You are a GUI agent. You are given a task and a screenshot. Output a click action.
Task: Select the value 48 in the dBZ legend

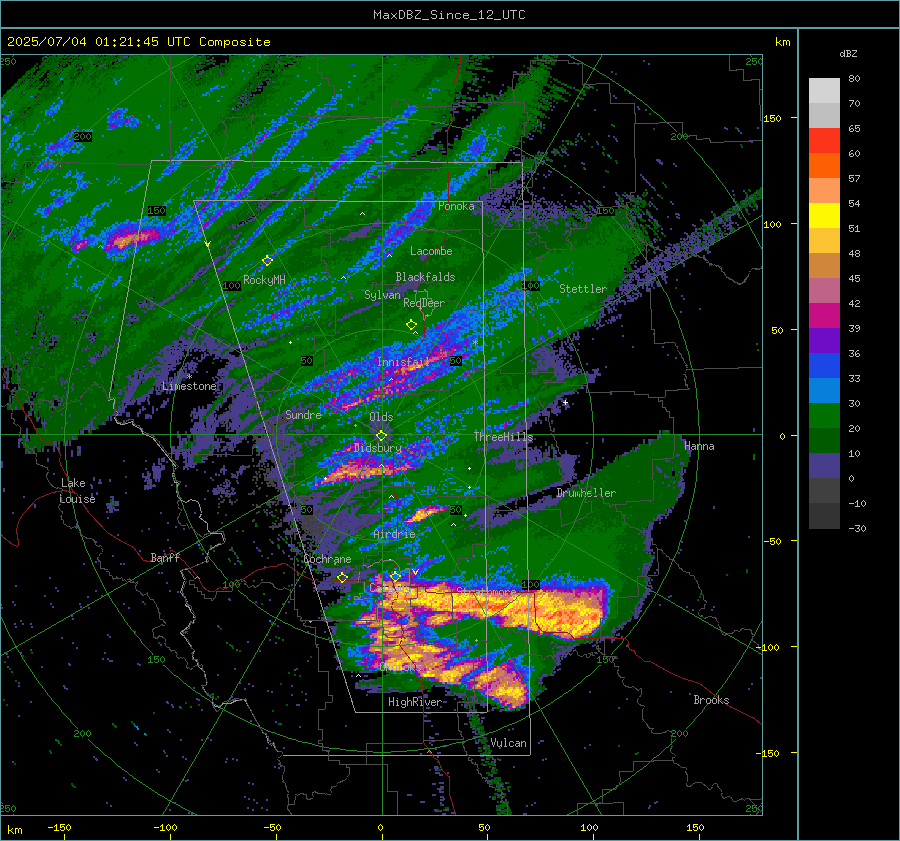854,254
